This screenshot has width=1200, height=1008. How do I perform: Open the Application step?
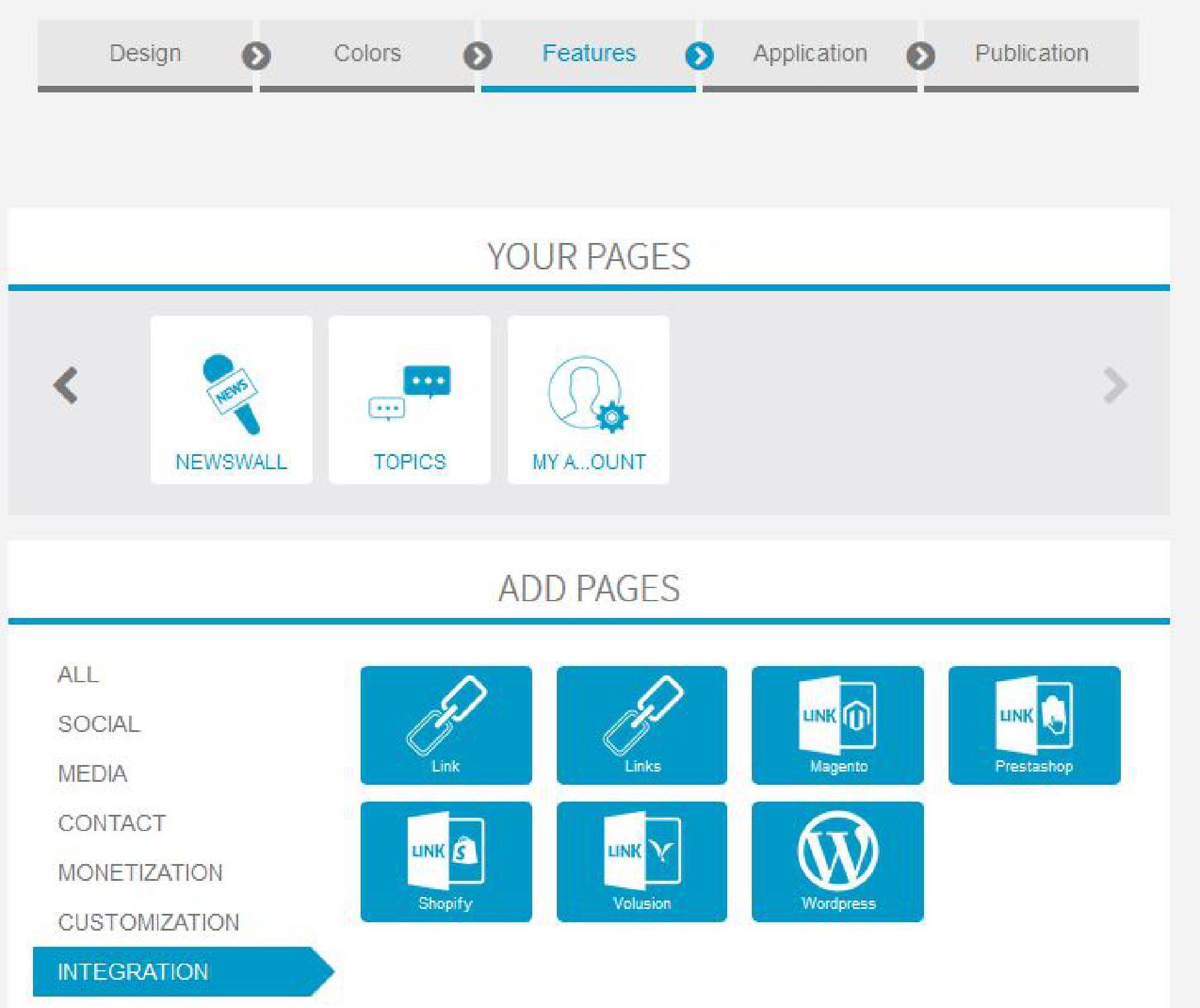(810, 53)
